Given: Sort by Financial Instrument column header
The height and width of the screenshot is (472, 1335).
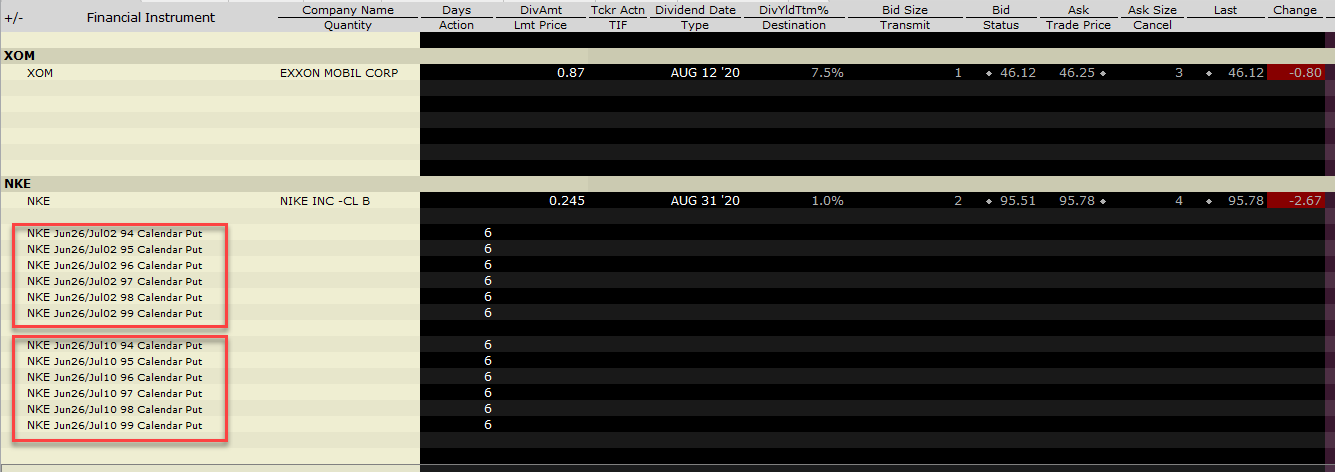Looking at the screenshot, I should click(x=150, y=17).
